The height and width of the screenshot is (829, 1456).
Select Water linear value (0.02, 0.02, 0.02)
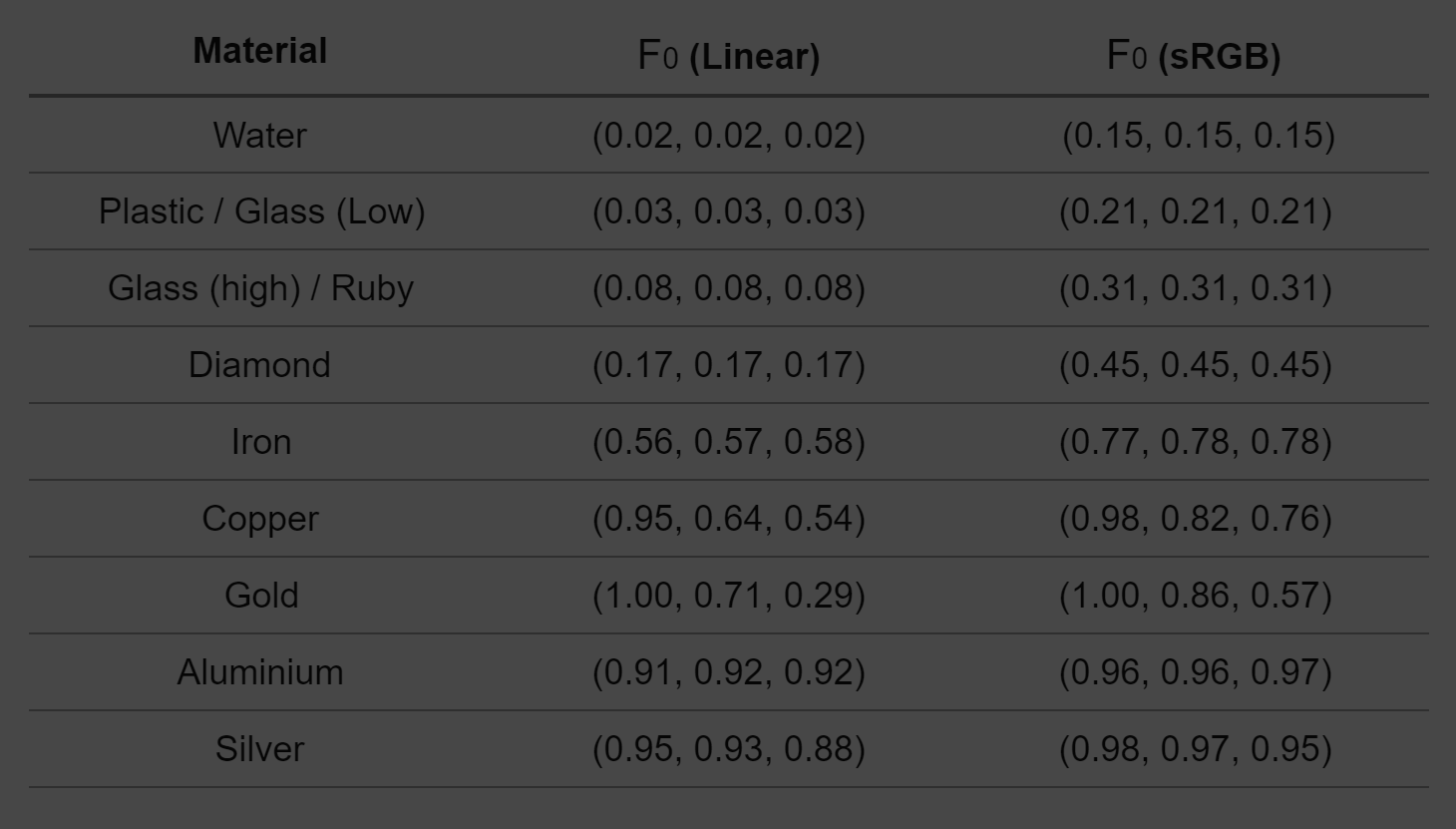point(729,136)
